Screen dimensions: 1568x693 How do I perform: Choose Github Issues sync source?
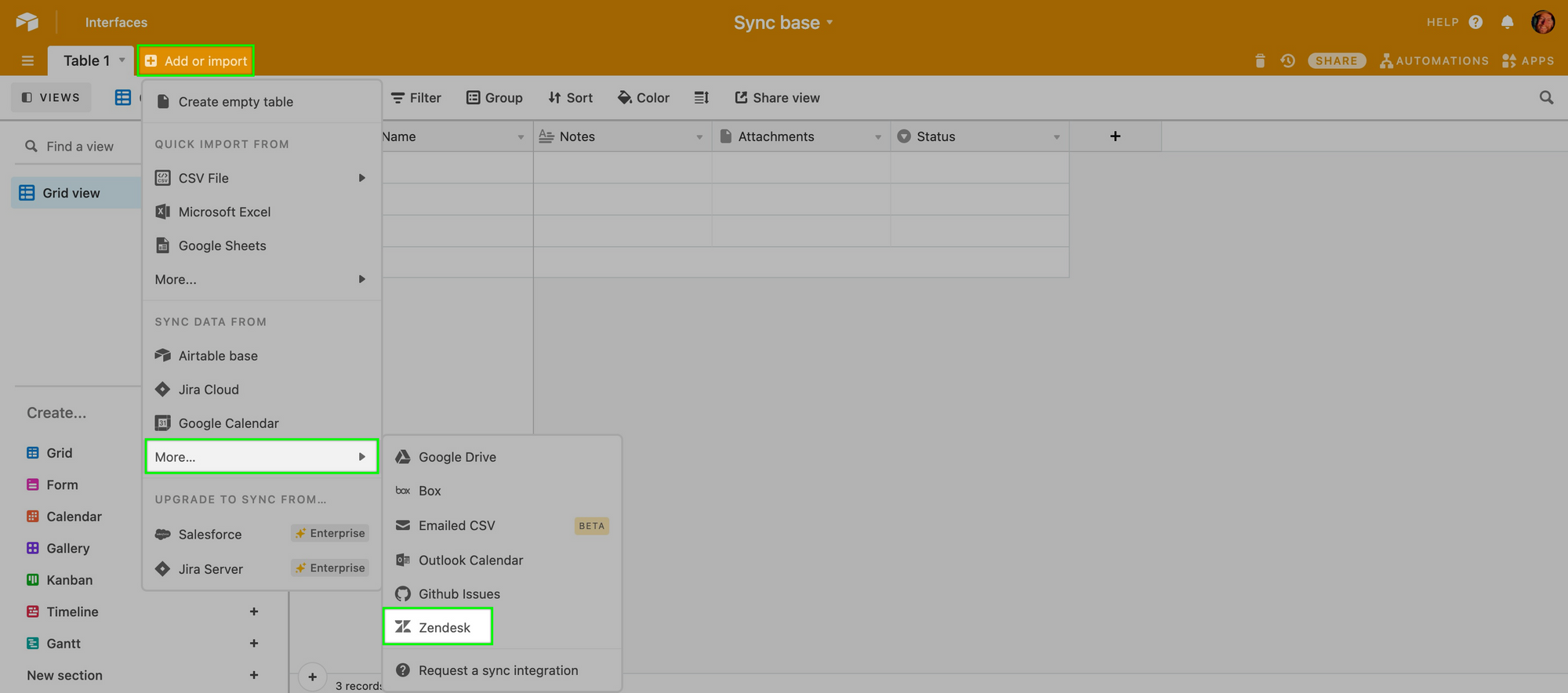click(x=502, y=593)
